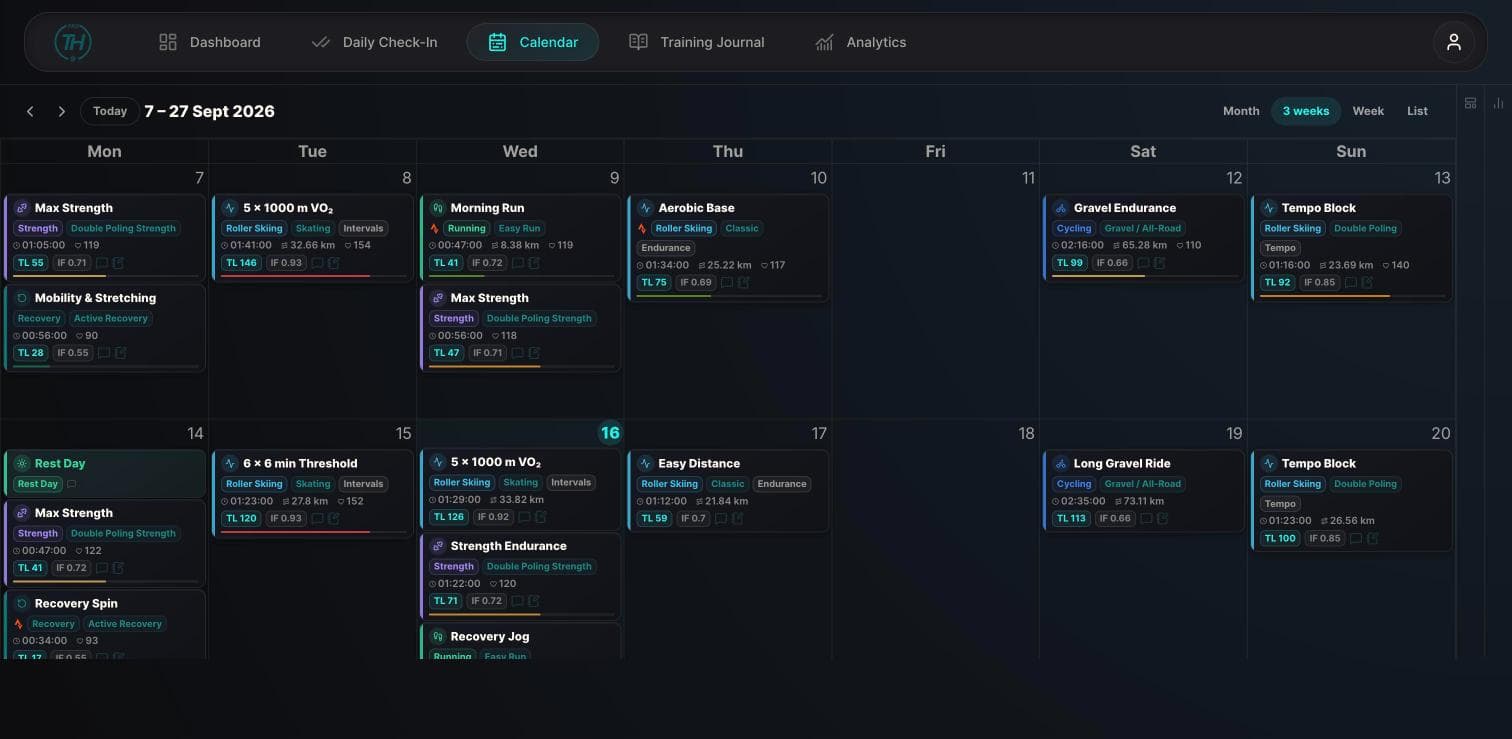Click Gravel / All-Road tag on Gravel Endurance
This screenshot has width=1512, height=739.
(x=1142, y=228)
